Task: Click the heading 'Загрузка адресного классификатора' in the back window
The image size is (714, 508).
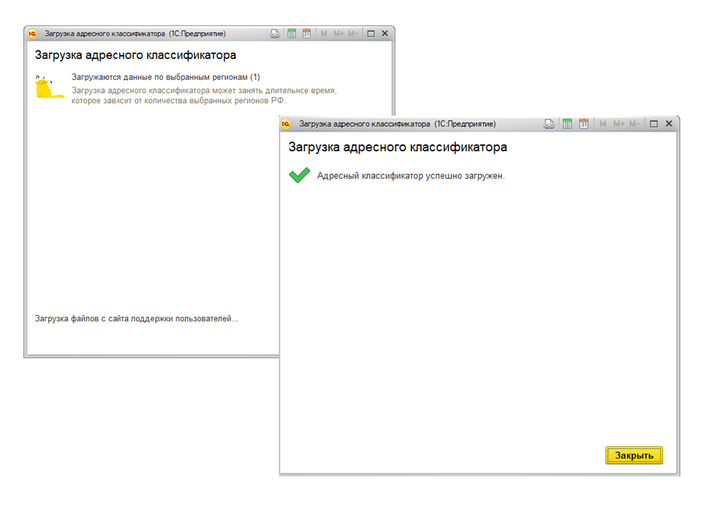Action: click(135, 55)
